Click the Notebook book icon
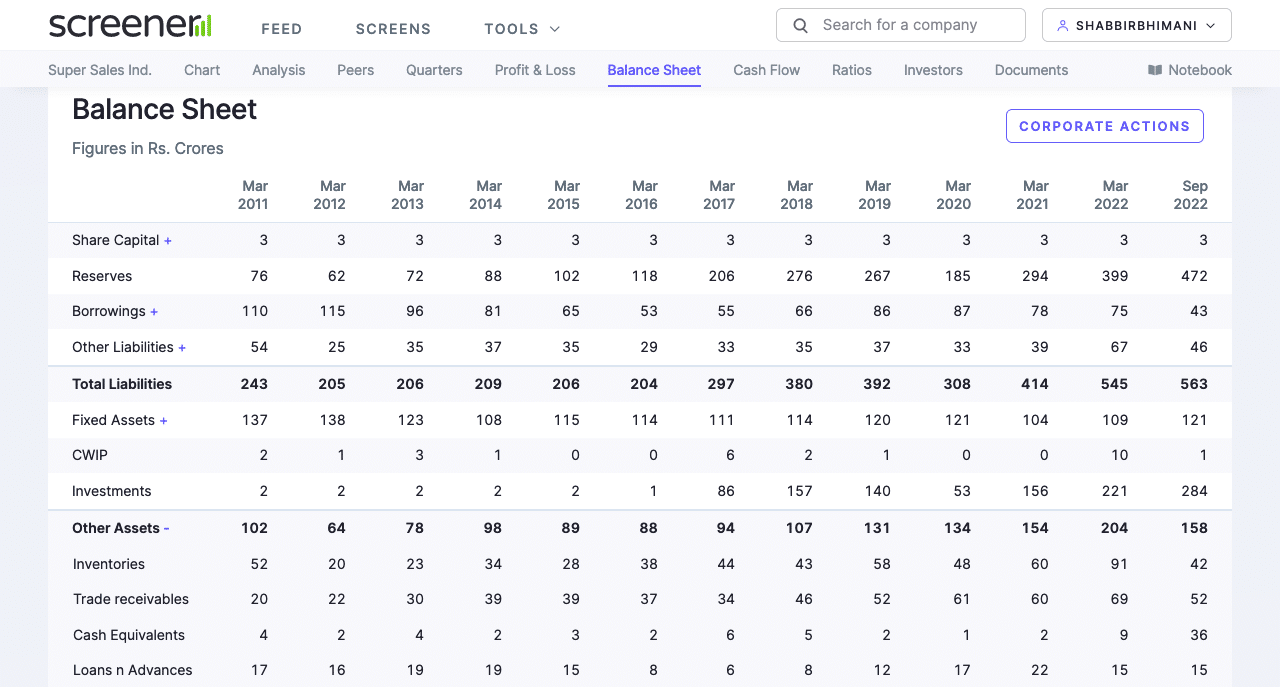The image size is (1280, 687). [x=1155, y=70]
